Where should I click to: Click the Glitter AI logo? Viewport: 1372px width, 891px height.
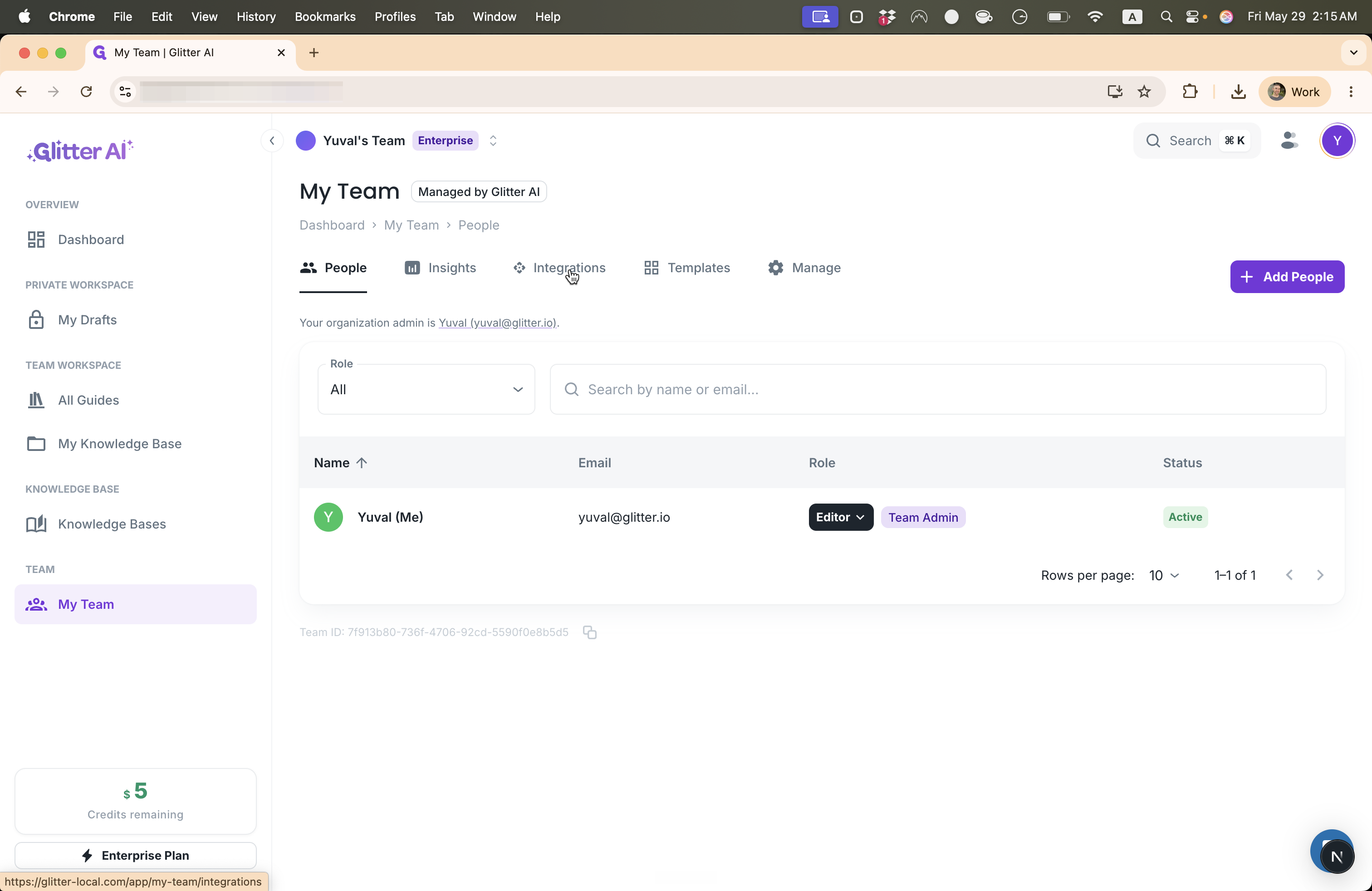(80, 151)
